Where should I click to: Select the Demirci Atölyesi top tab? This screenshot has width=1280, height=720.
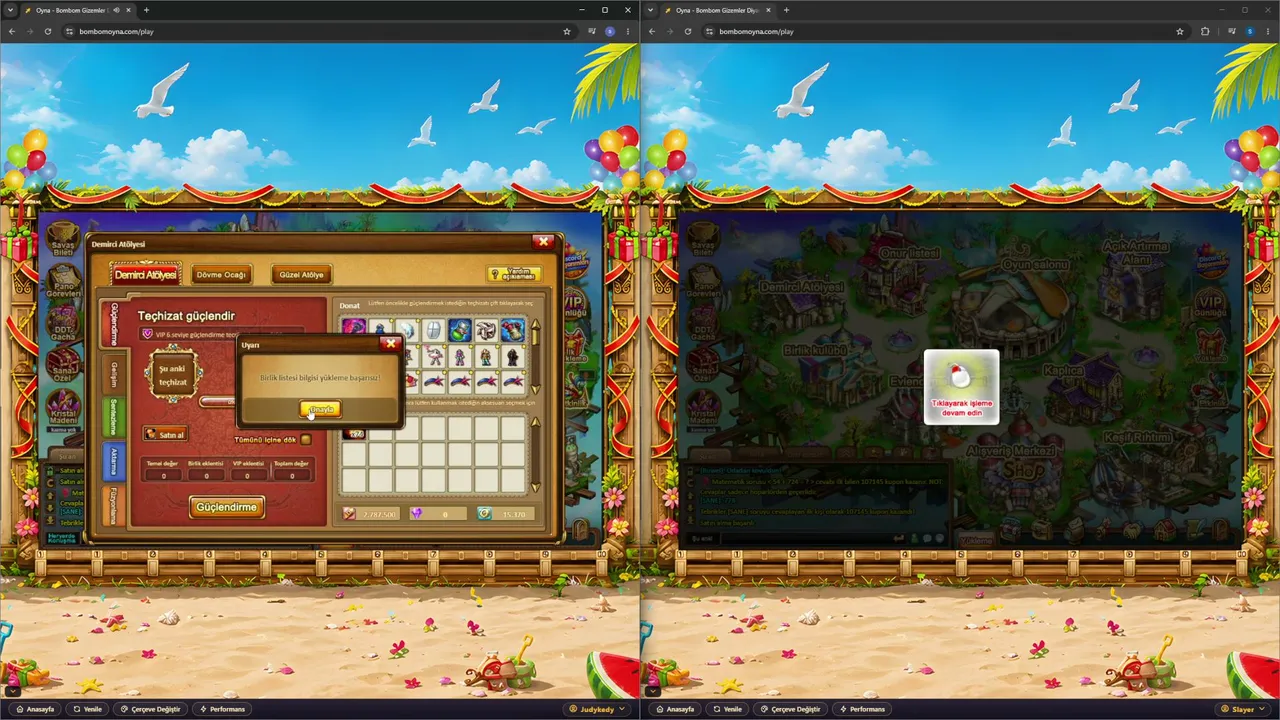[x=145, y=274]
